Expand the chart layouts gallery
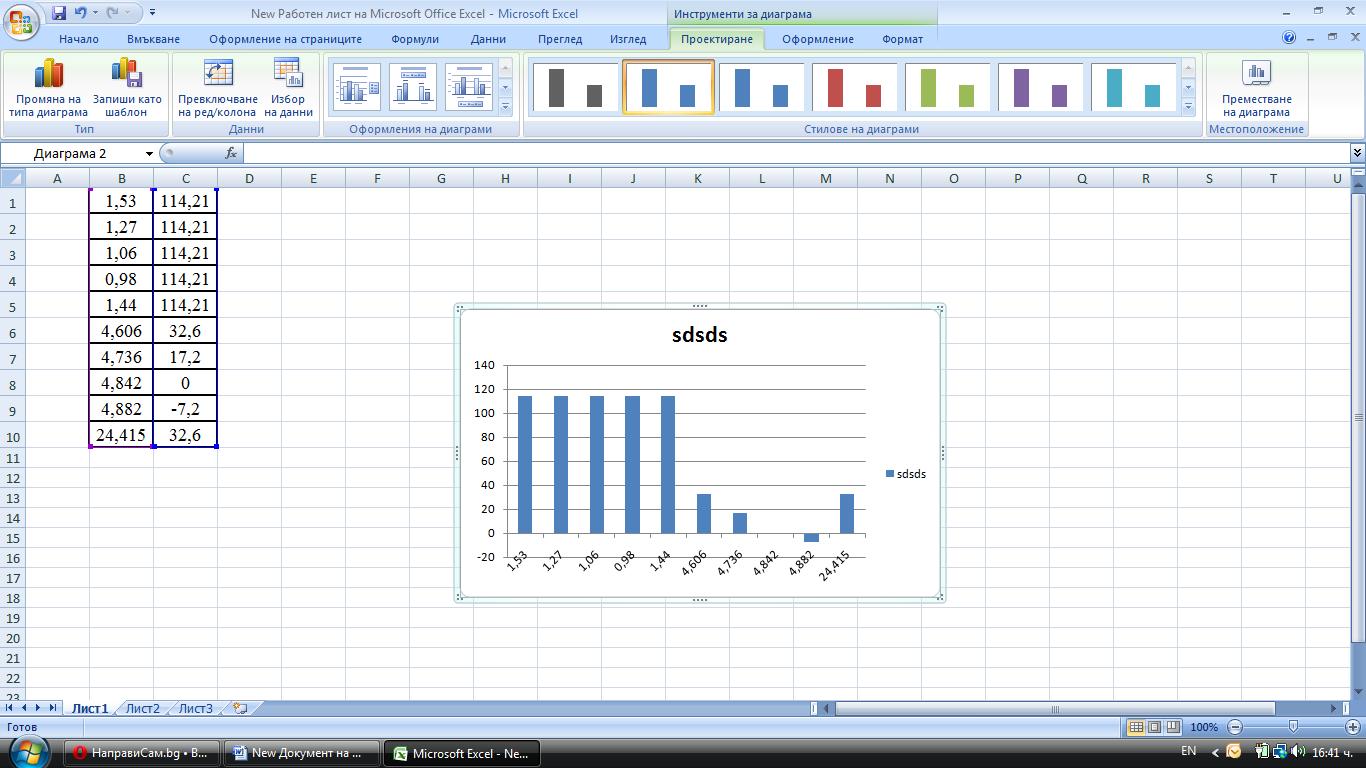1366x768 pixels. (505, 106)
